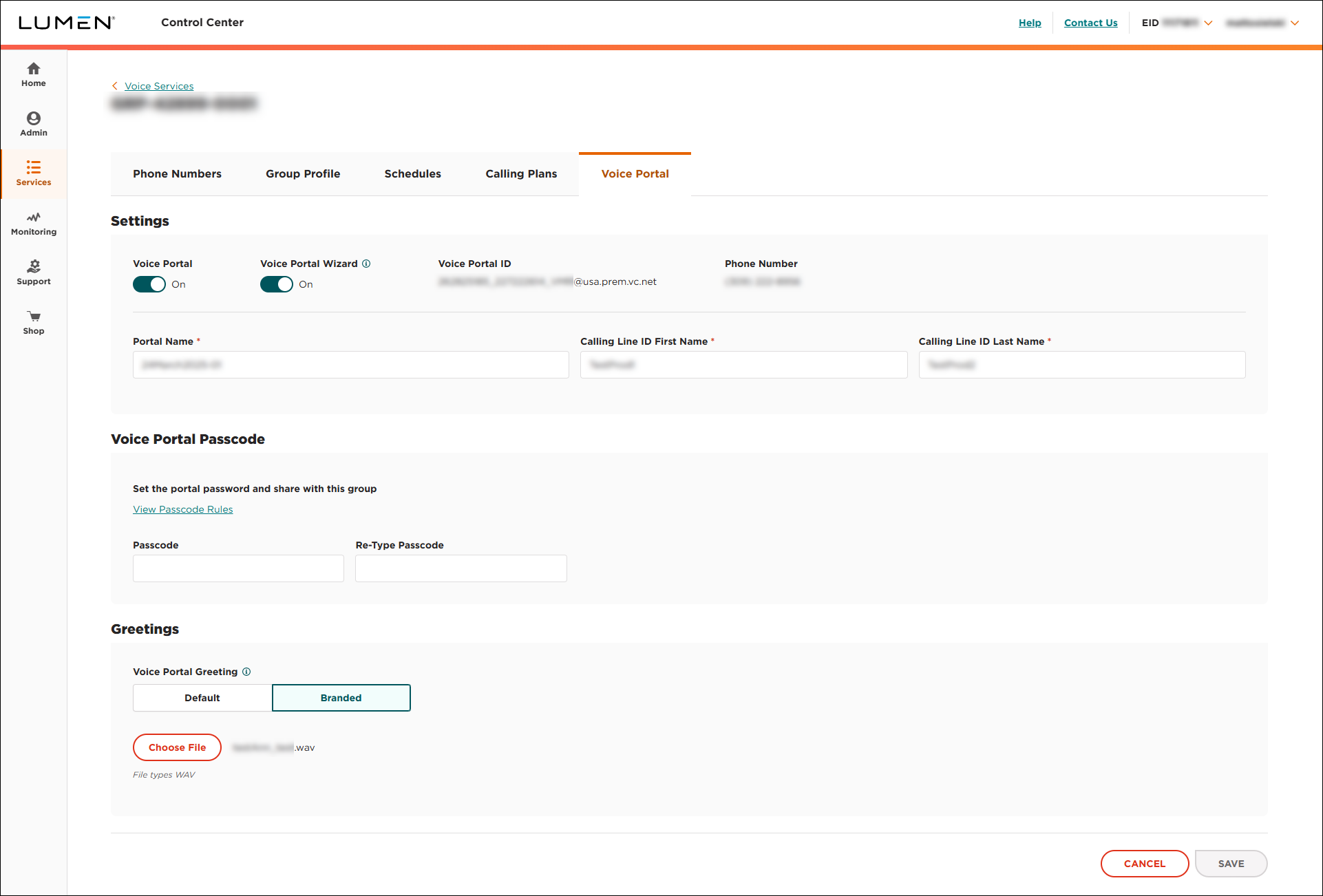Select the Admin icon in the sidebar

[33, 124]
